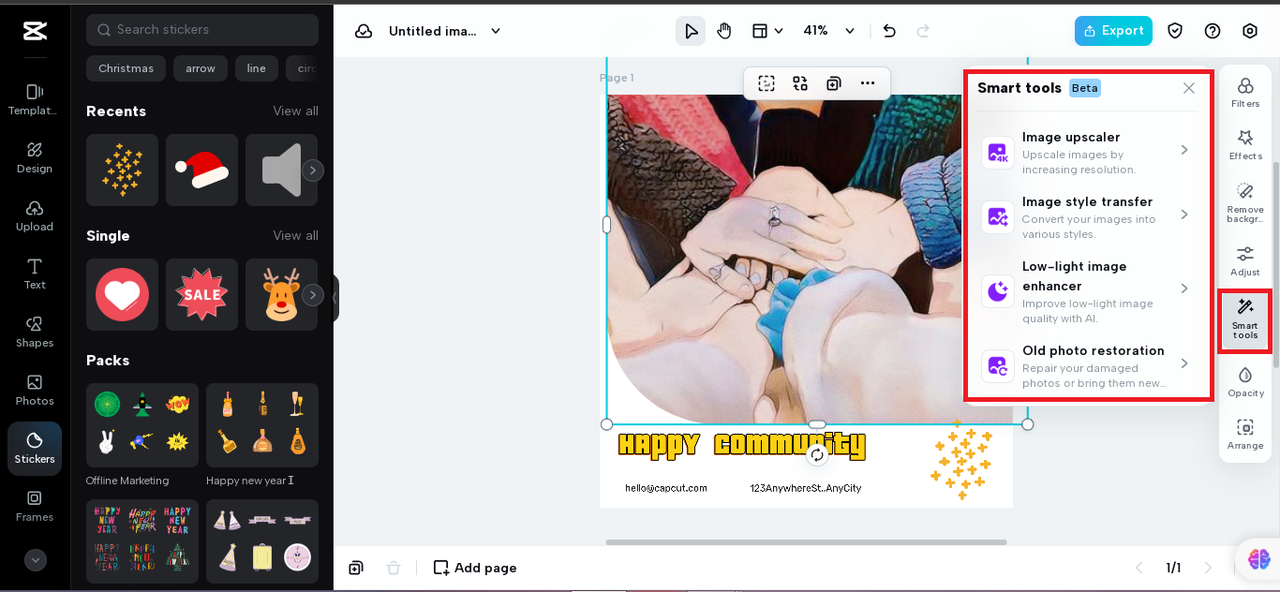Open the Templates sidebar panel
Viewport: 1280px width, 592px height.
35,100
